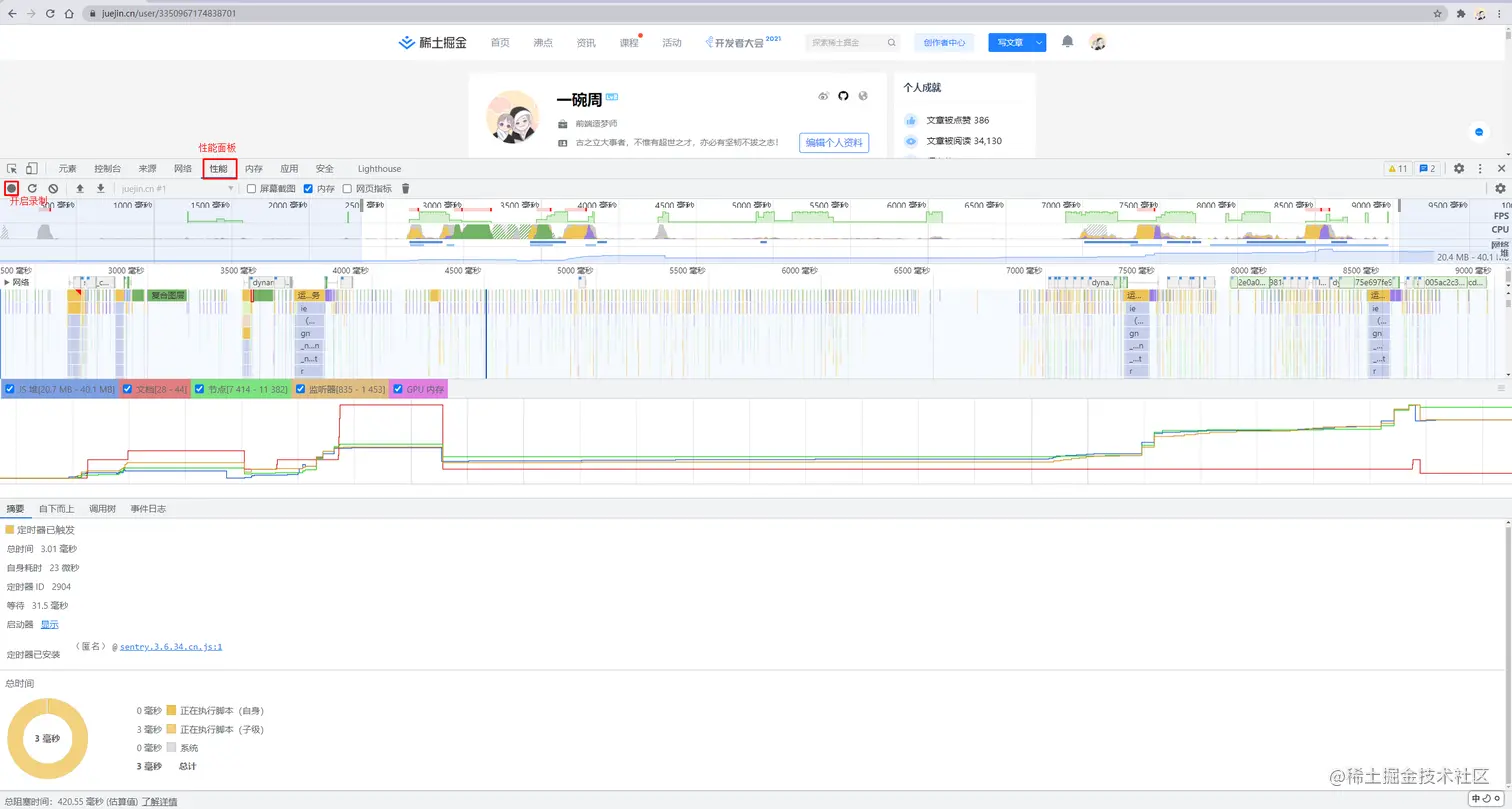Toggle the device toolbar icon
The image size is (1512, 809).
[33, 168]
